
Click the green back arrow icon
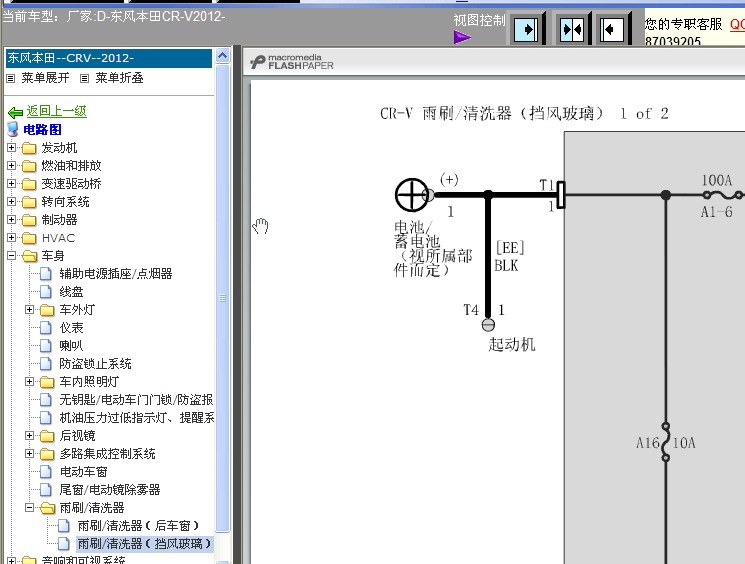coord(16,113)
